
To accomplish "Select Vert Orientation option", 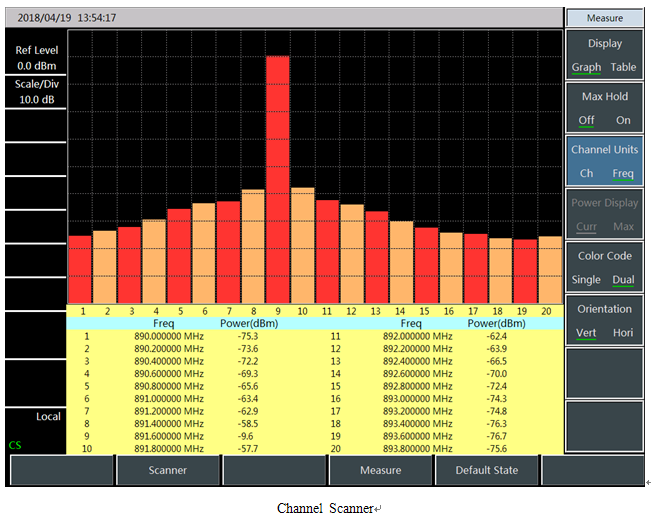I will (x=586, y=332).
